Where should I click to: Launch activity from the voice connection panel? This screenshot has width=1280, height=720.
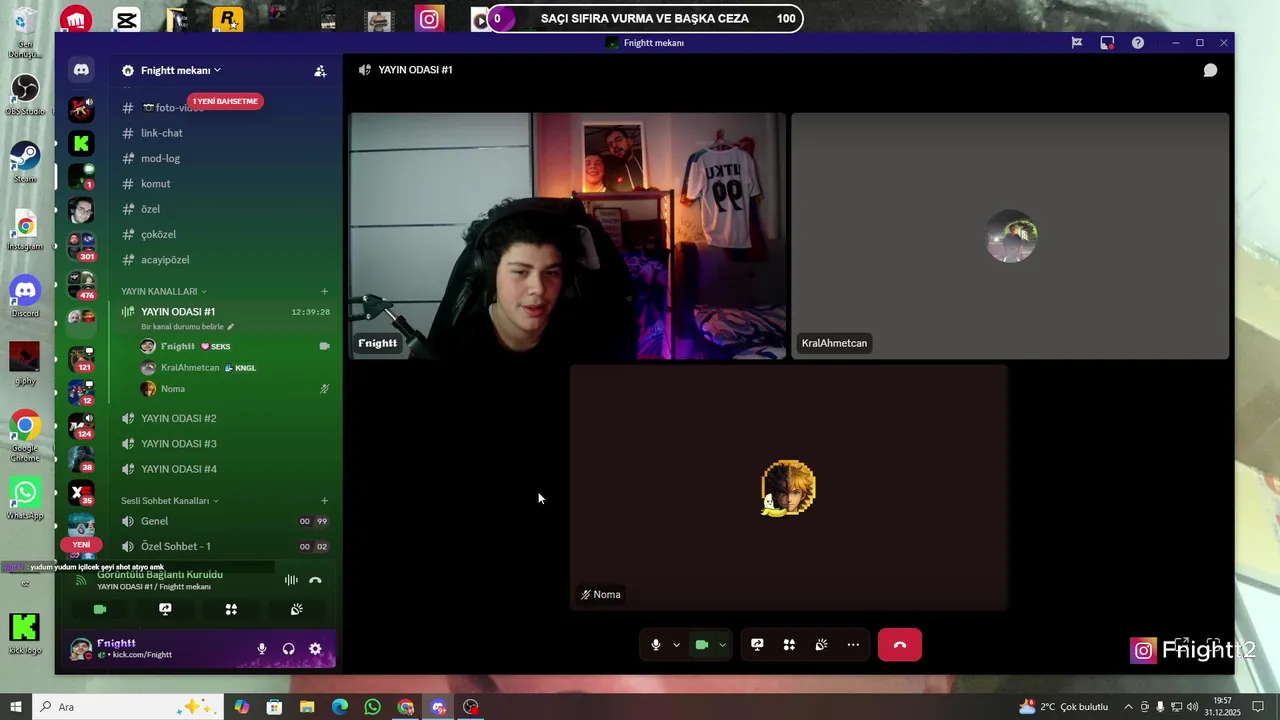231,609
